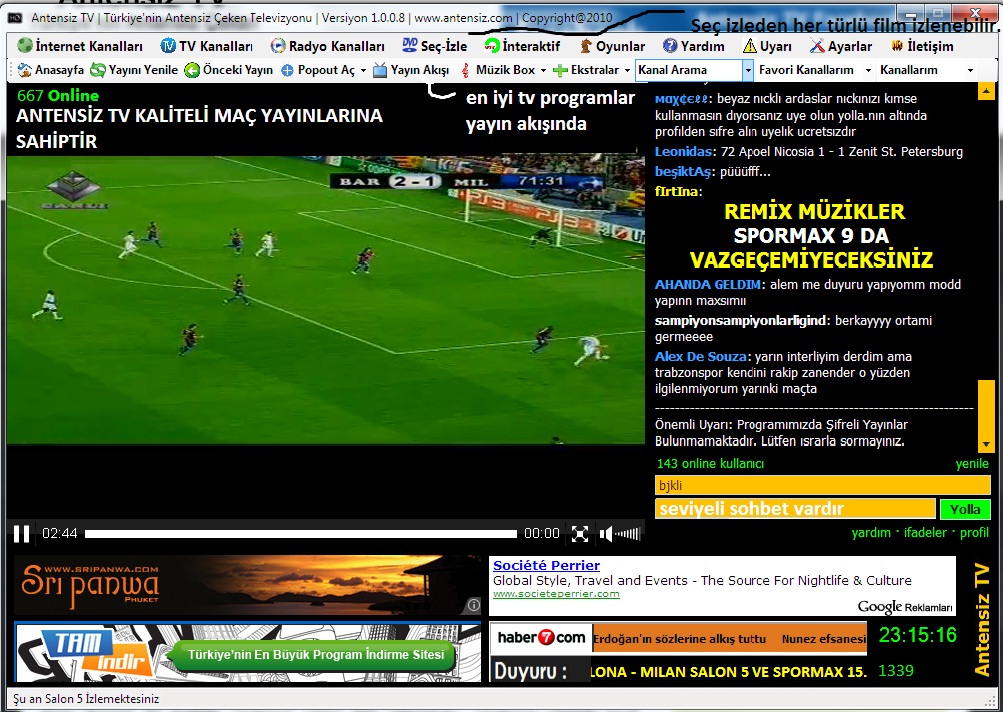
Task: Toggle fullscreen video mode
Action: (x=580, y=534)
